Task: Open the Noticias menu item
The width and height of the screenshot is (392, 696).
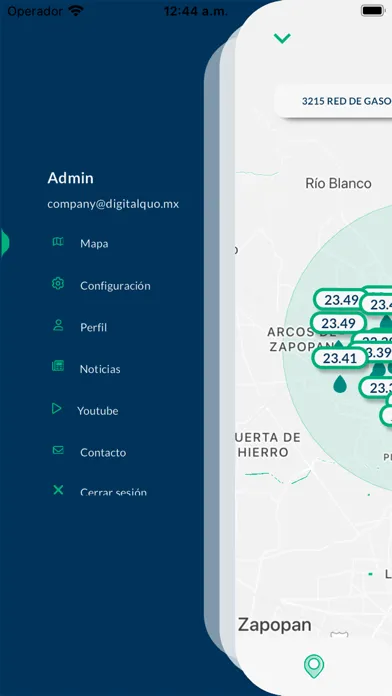Action: tap(100, 369)
